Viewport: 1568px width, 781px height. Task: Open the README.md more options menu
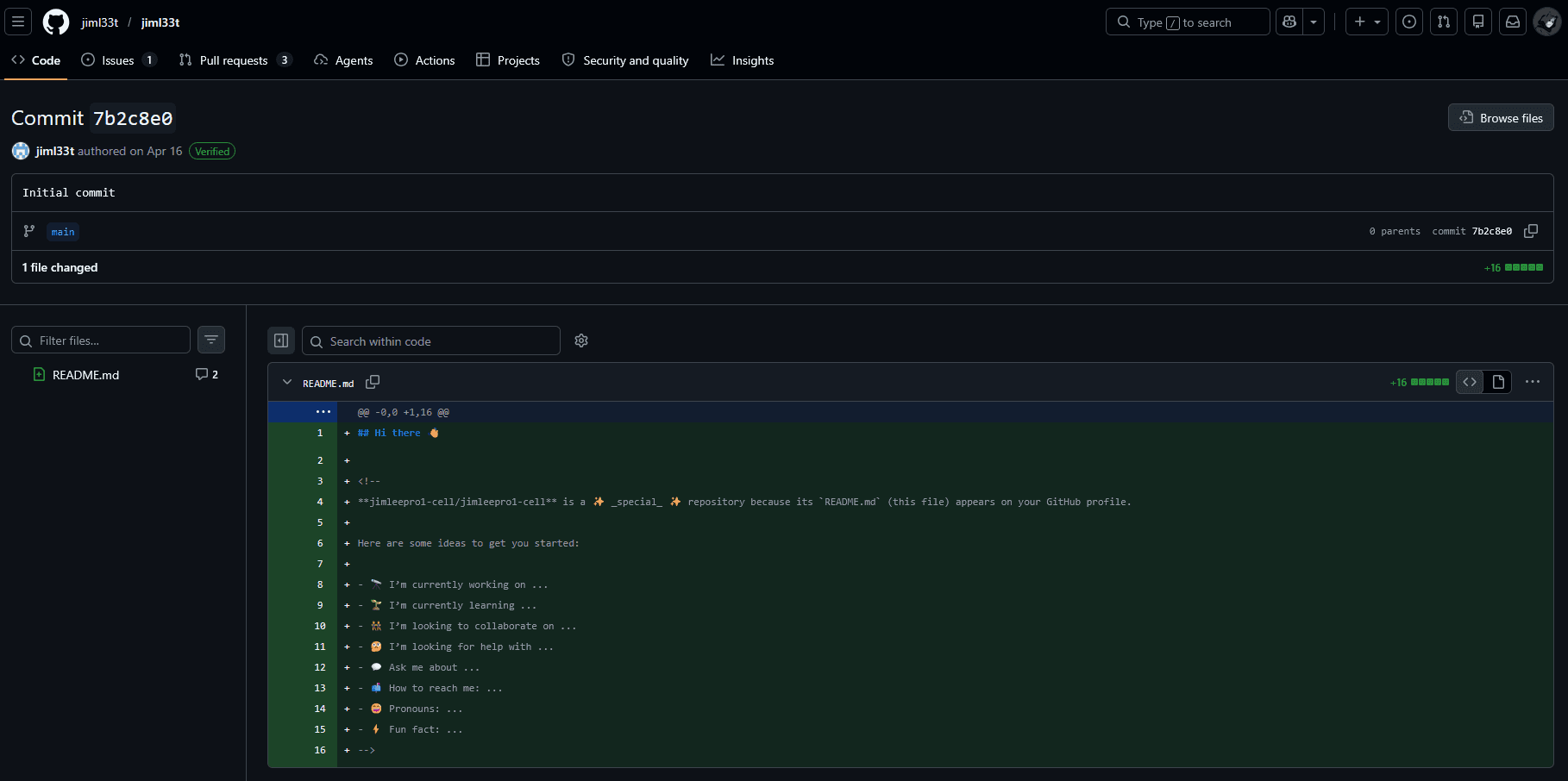[1533, 382]
